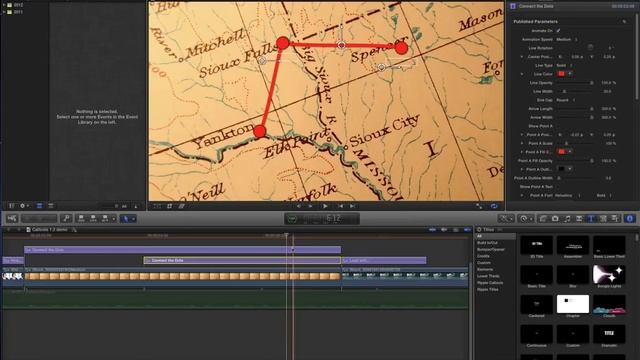Open the End Cap Round popup

point(565,100)
